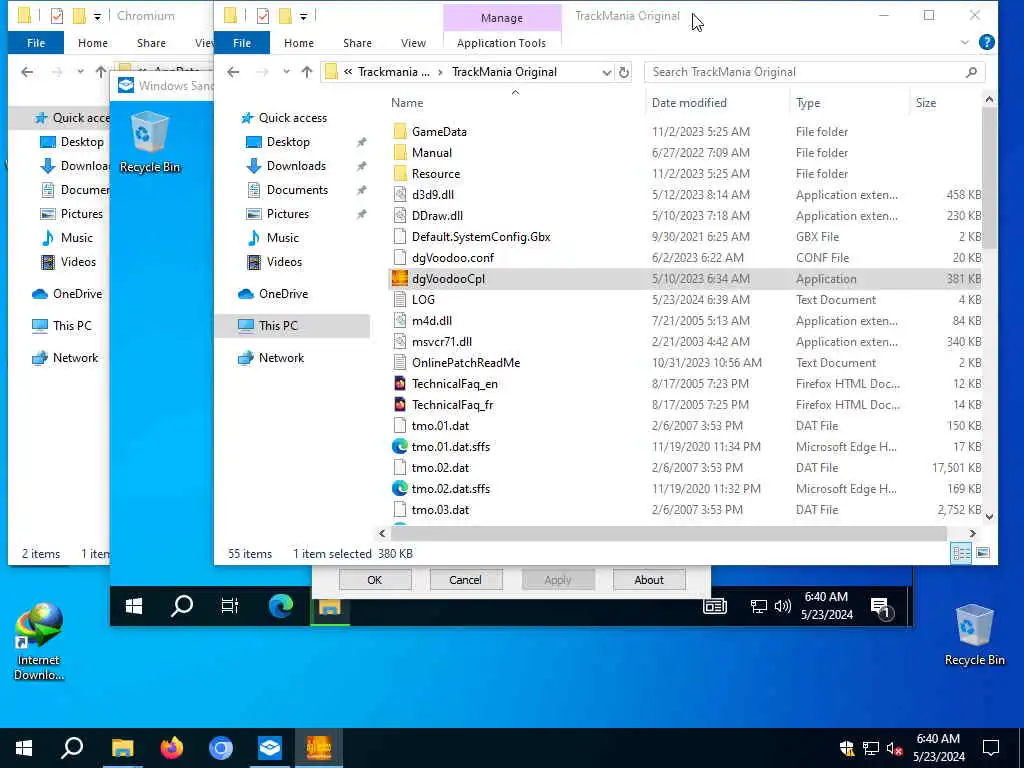This screenshot has height=768, width=1024.
Task: Select the tmo.03.dat file
Action: pos(440,509)
